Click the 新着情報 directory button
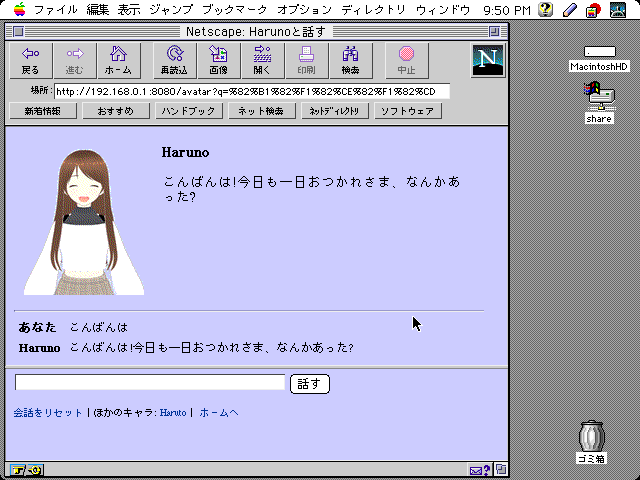 pyautogui.click(x=43, y=111)
